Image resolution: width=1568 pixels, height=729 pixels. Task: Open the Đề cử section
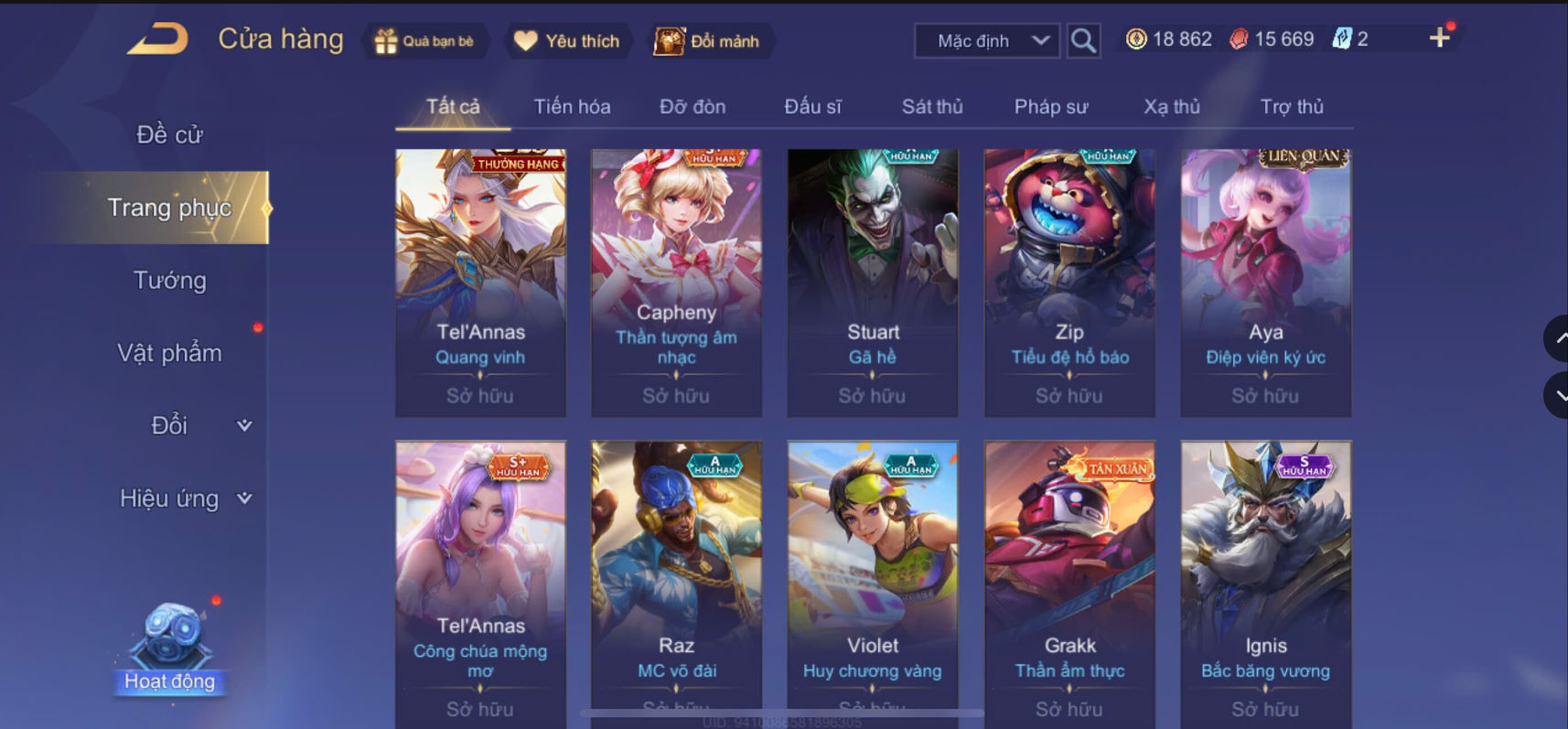170,134
